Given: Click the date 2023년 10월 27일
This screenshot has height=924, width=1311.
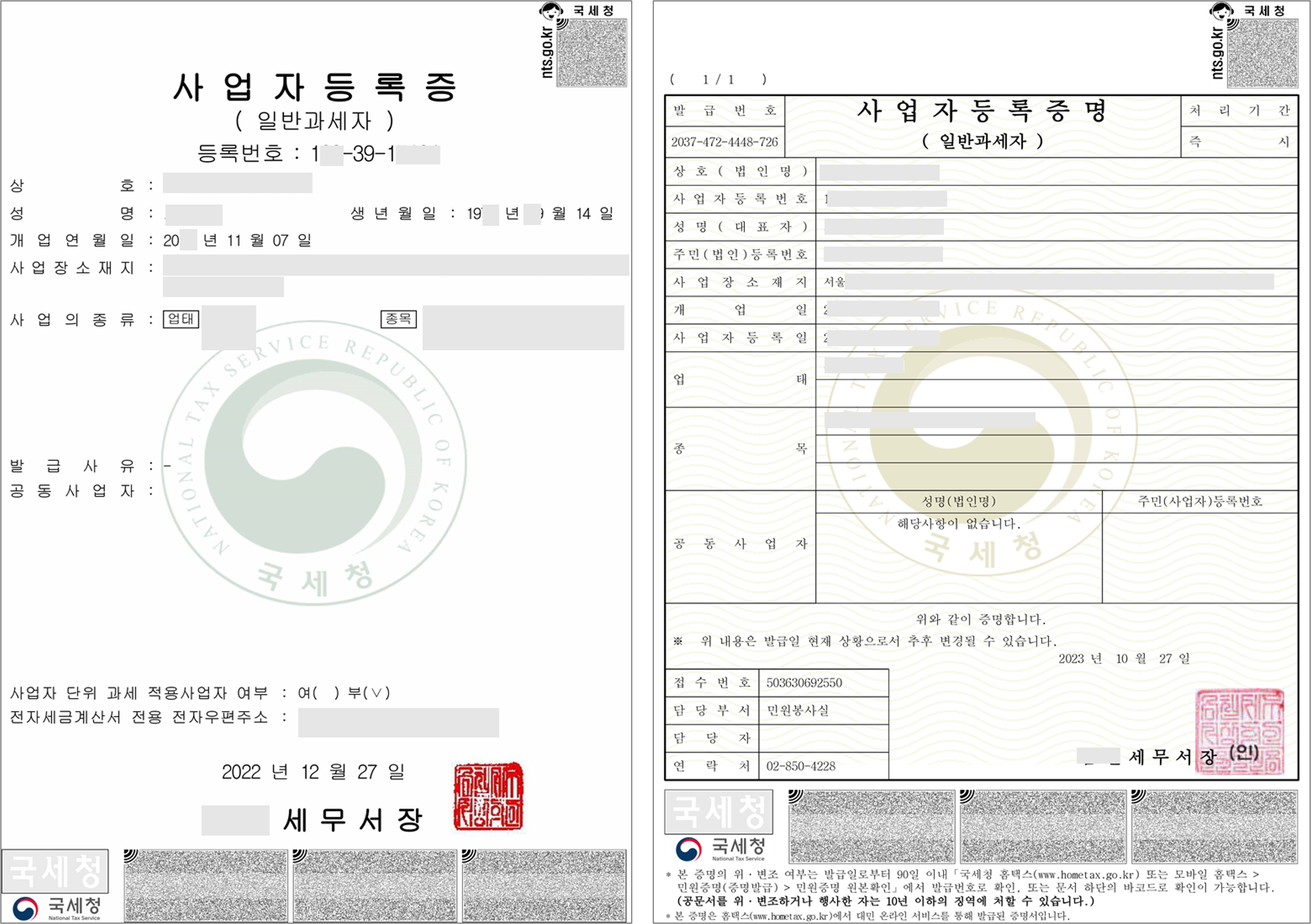Looking at the screenshot, I should [1124, 659].
